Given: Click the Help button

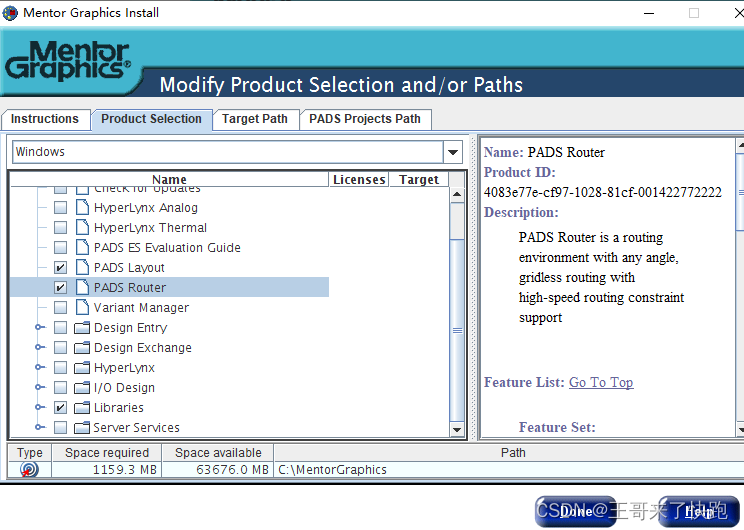Looking at the screenshot, I should pos(699,511).
